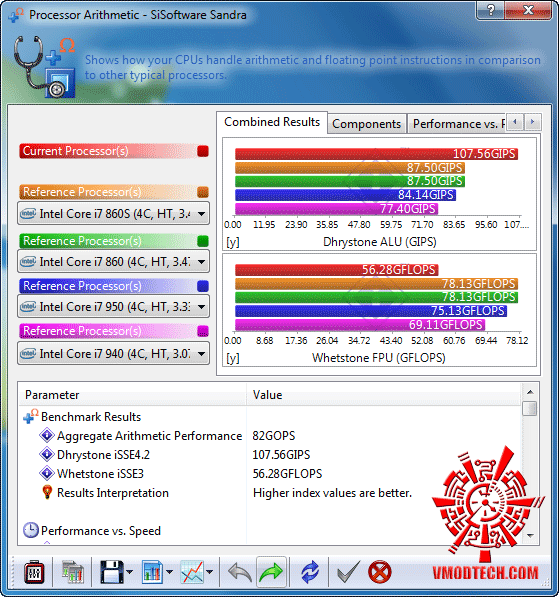Image resolution: width=559 pixels, height=597 pixels.
Task: Click the Parameter column header
Action: tap(132, 395)
